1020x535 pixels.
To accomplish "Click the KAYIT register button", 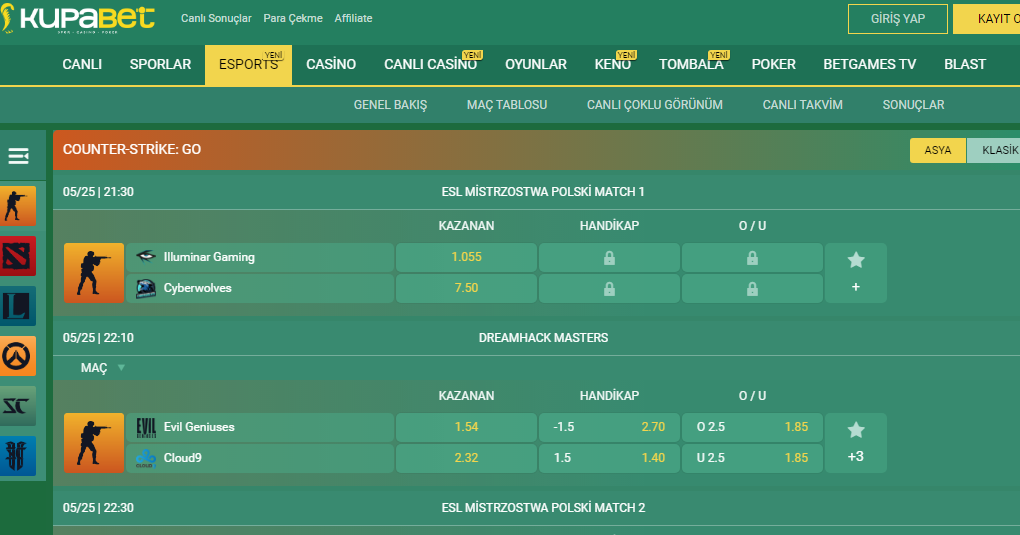I will click(987, 19).
